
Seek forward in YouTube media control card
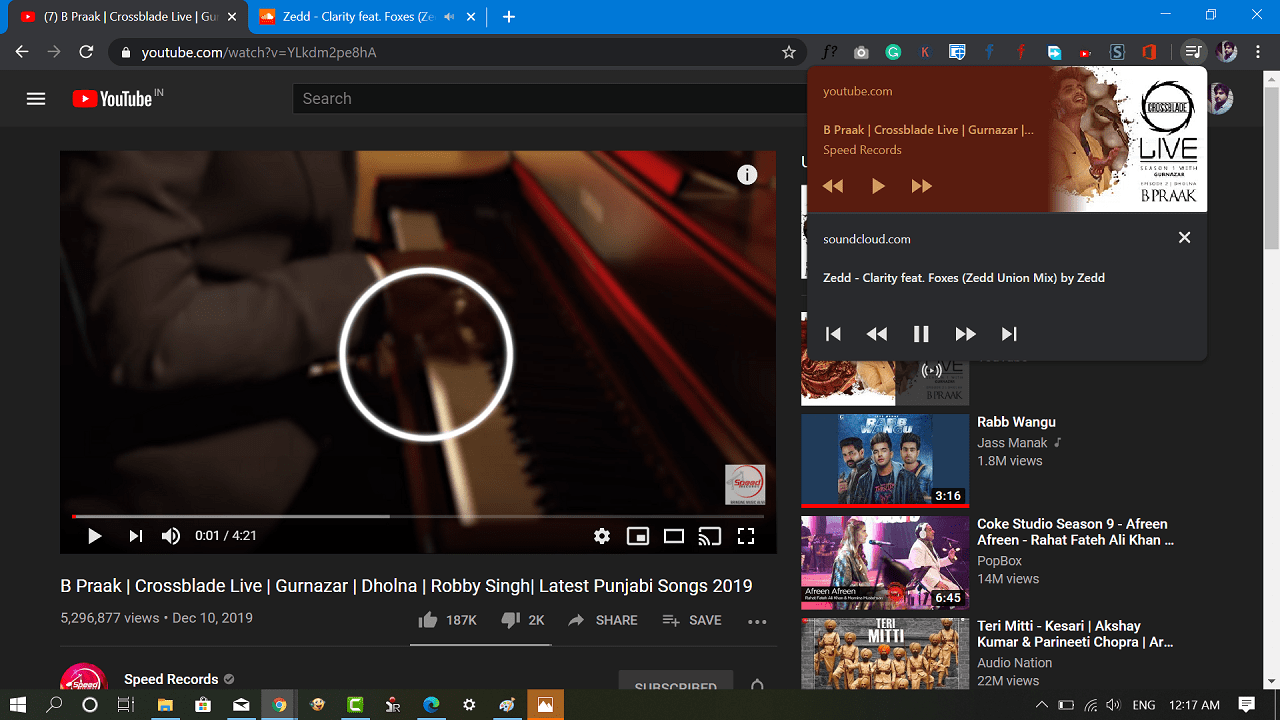point(921,186)
